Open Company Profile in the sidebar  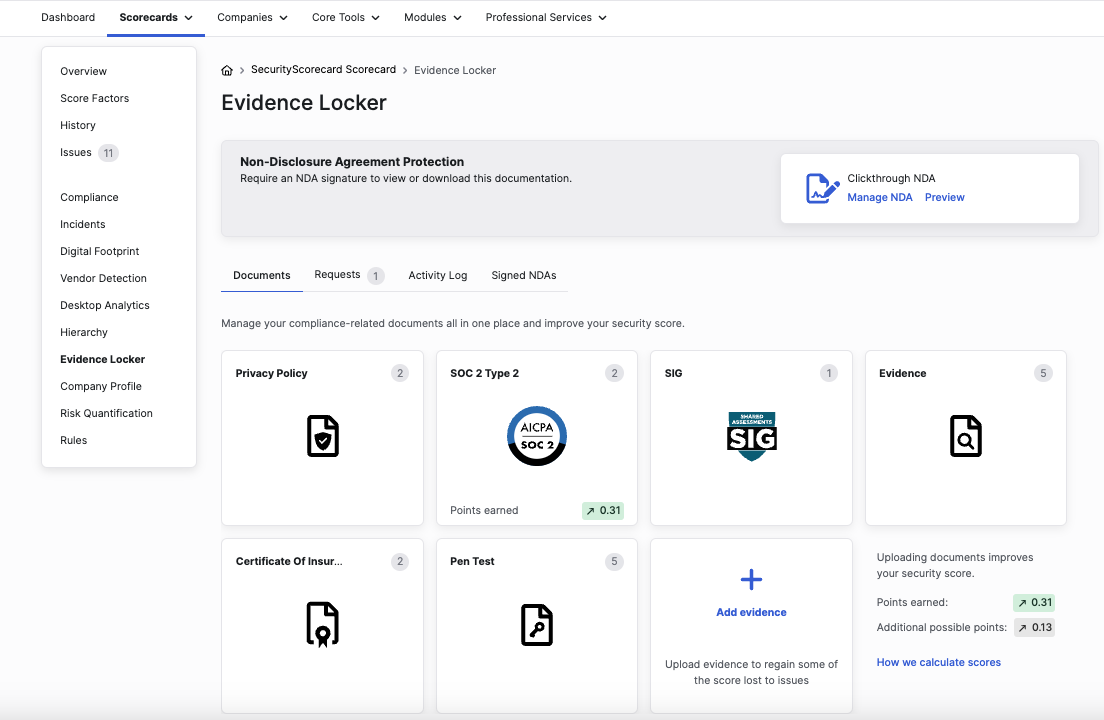(101, 386)
